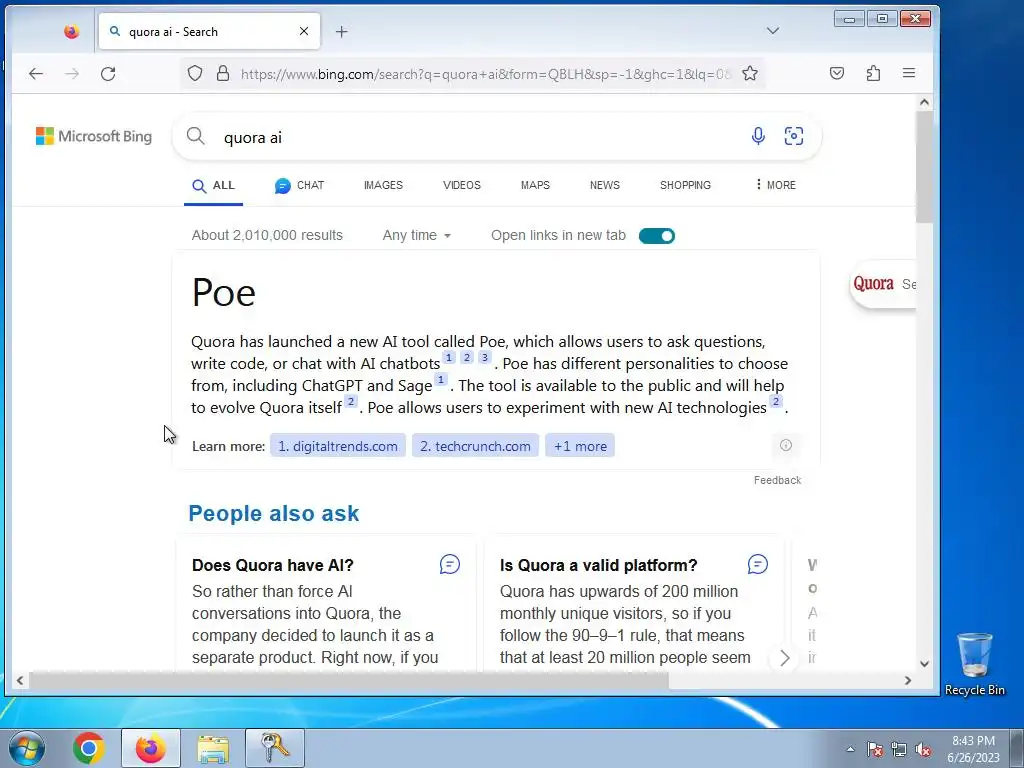The height and width of the screenshot is (768, 1024).
Task: Open the Pocket save icon
Action: [x=837, y=73]
